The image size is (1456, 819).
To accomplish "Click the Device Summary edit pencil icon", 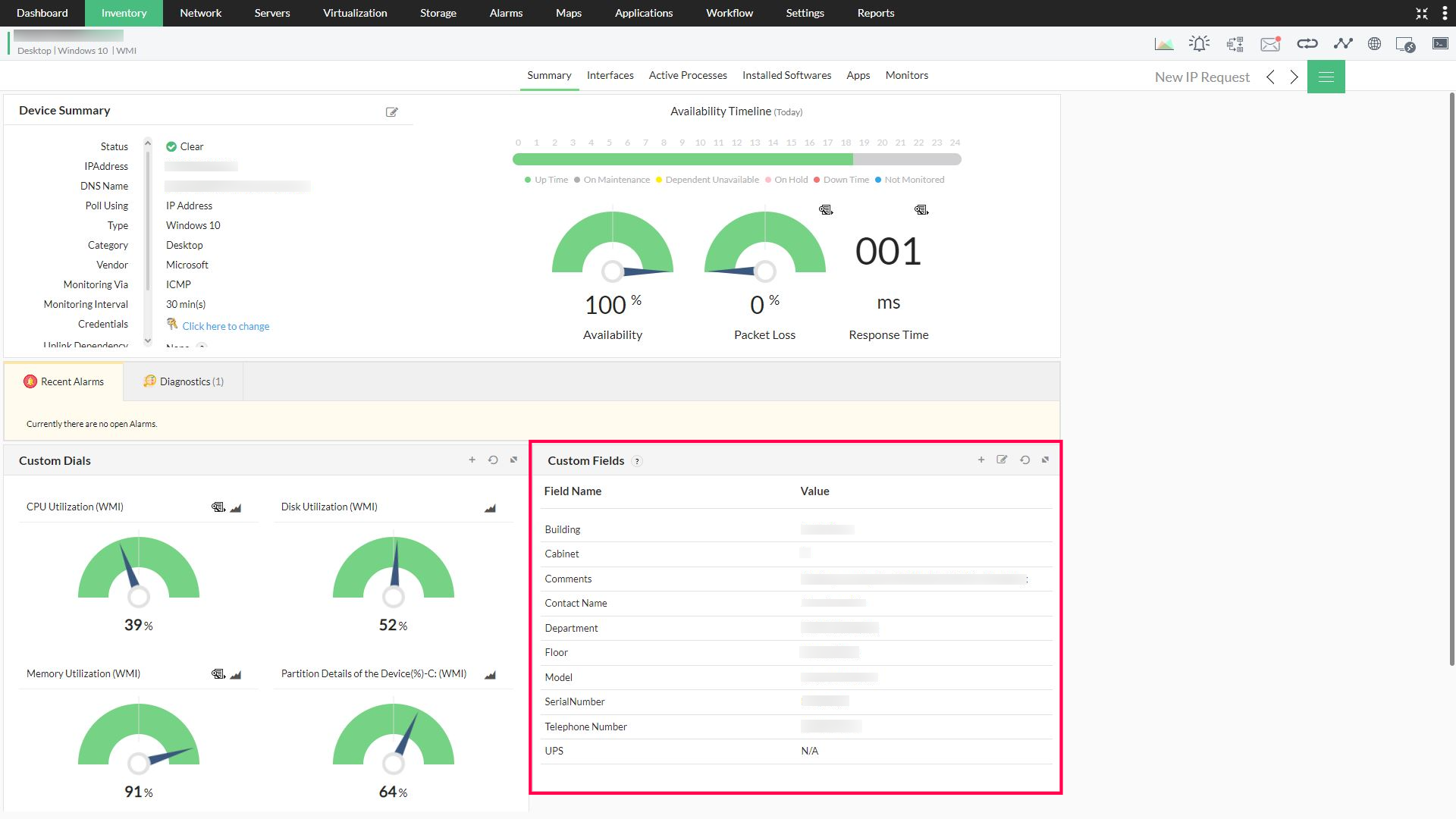I will coord(392,111).
